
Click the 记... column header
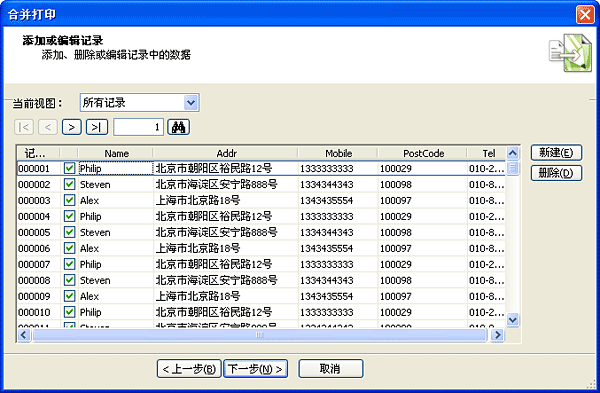pos(38,153)
